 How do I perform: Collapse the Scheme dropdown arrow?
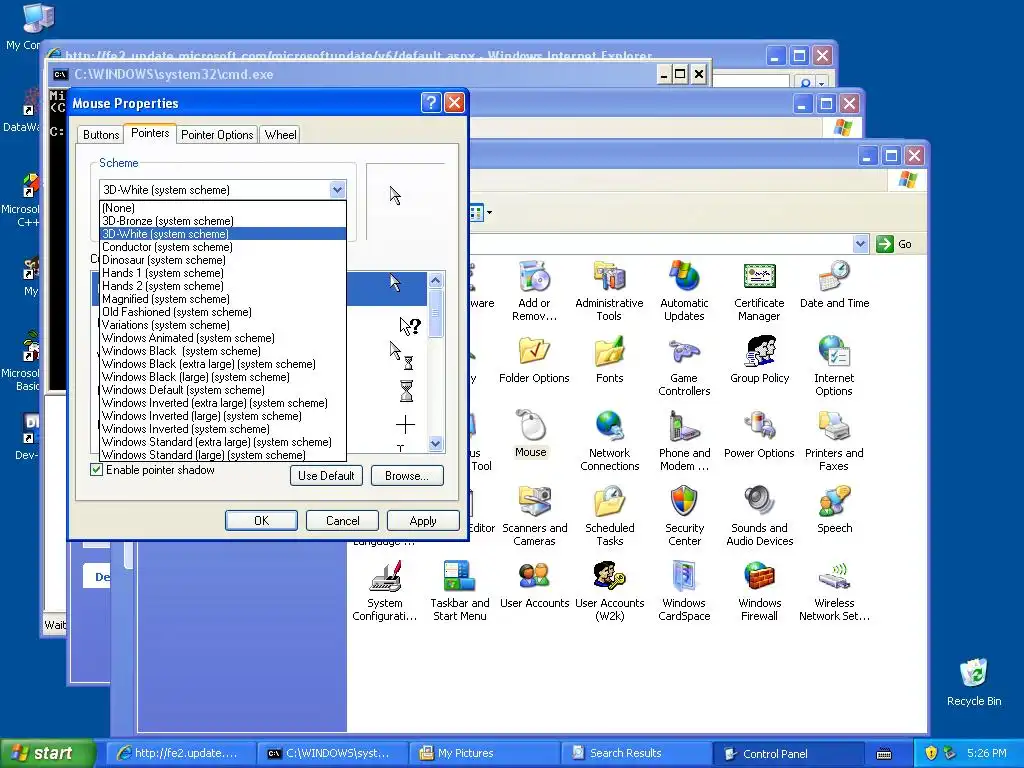(337, 190)
